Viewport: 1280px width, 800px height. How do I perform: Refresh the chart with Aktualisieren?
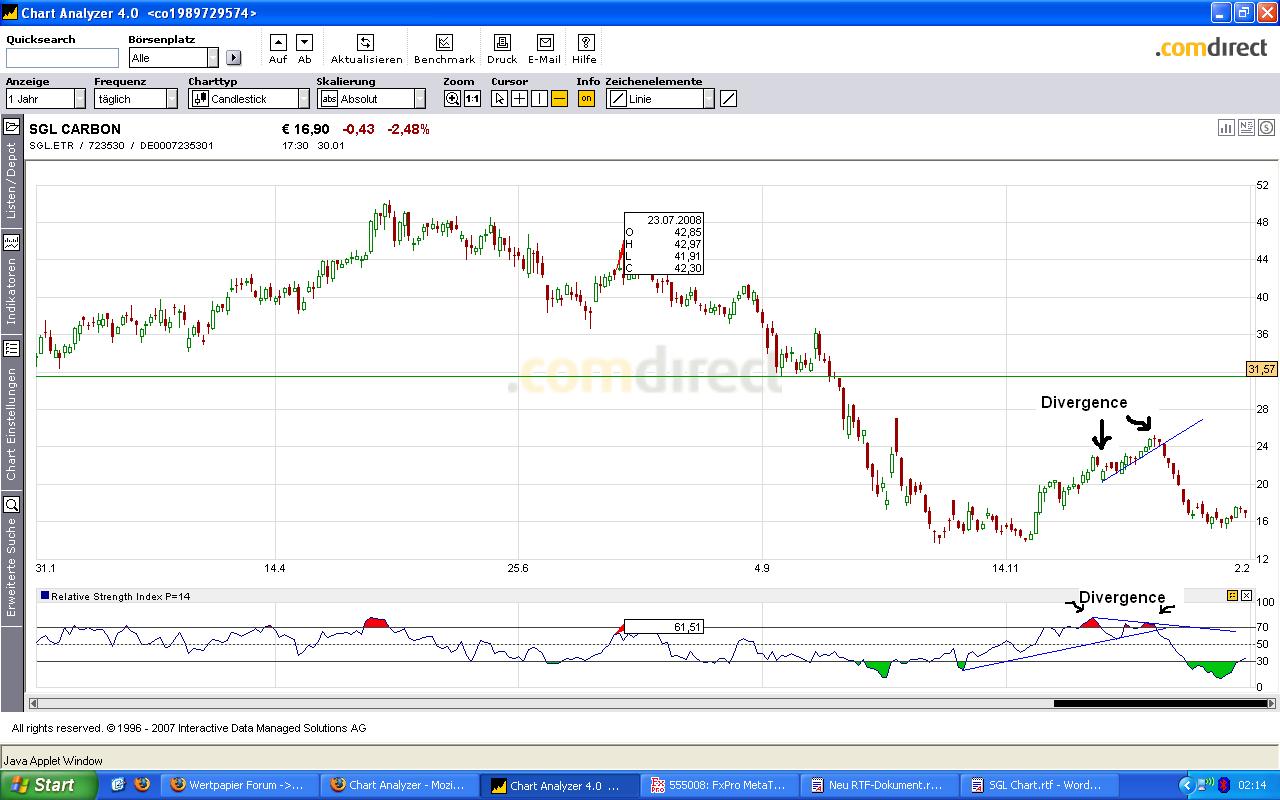366,42
